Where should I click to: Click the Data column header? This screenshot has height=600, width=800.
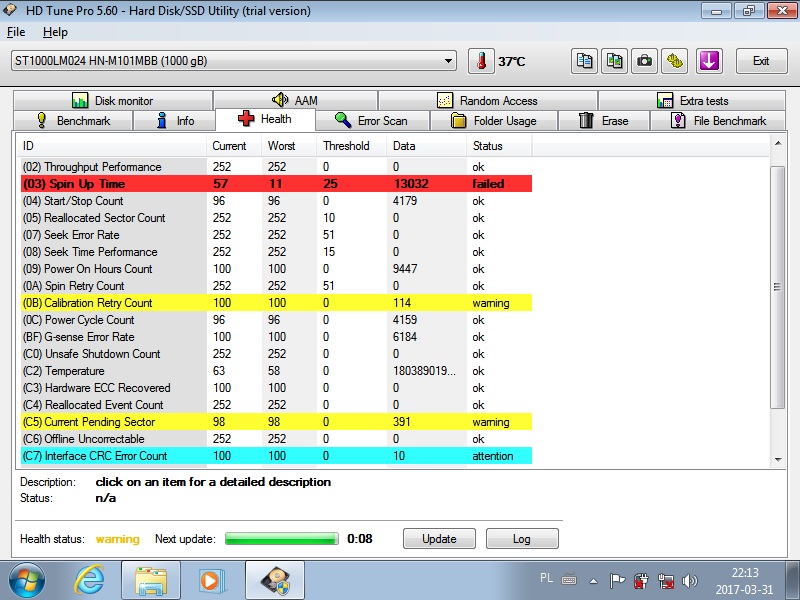pyautogui.click(x=427, y=146)
